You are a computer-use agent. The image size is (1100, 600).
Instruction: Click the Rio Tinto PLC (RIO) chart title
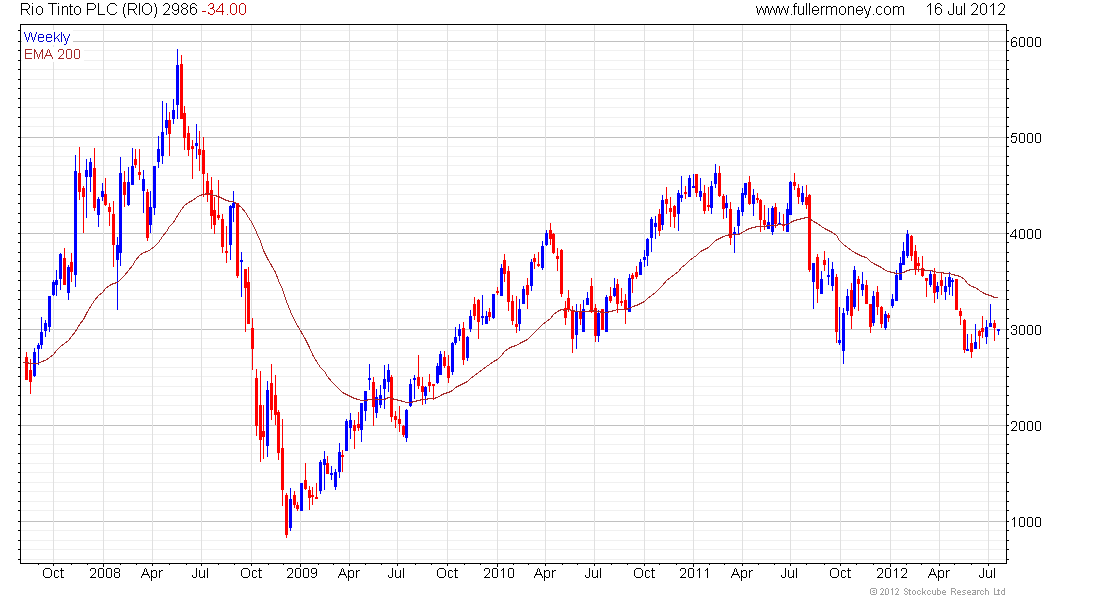89,10
